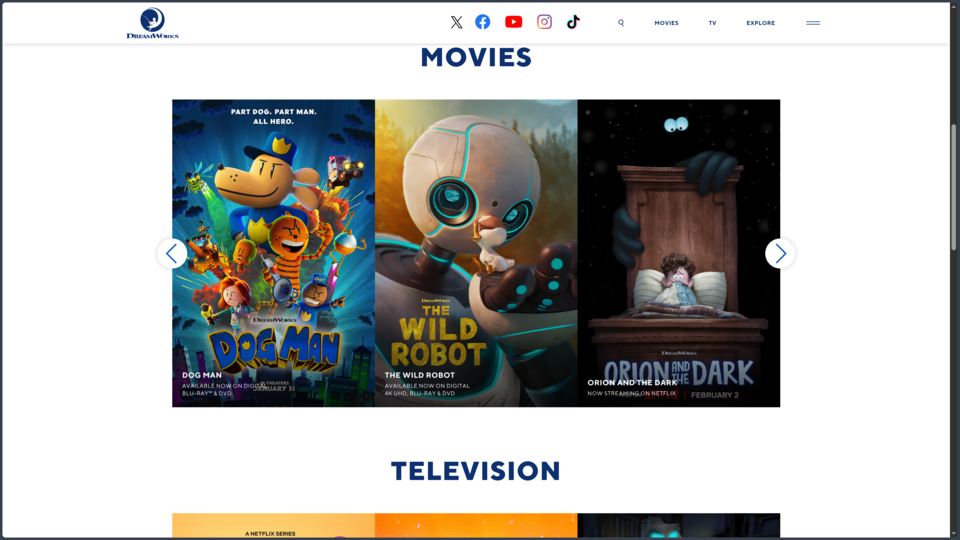Open the TikTok social icon
This screenshot has height=540, width=960.
click(573, 22)
